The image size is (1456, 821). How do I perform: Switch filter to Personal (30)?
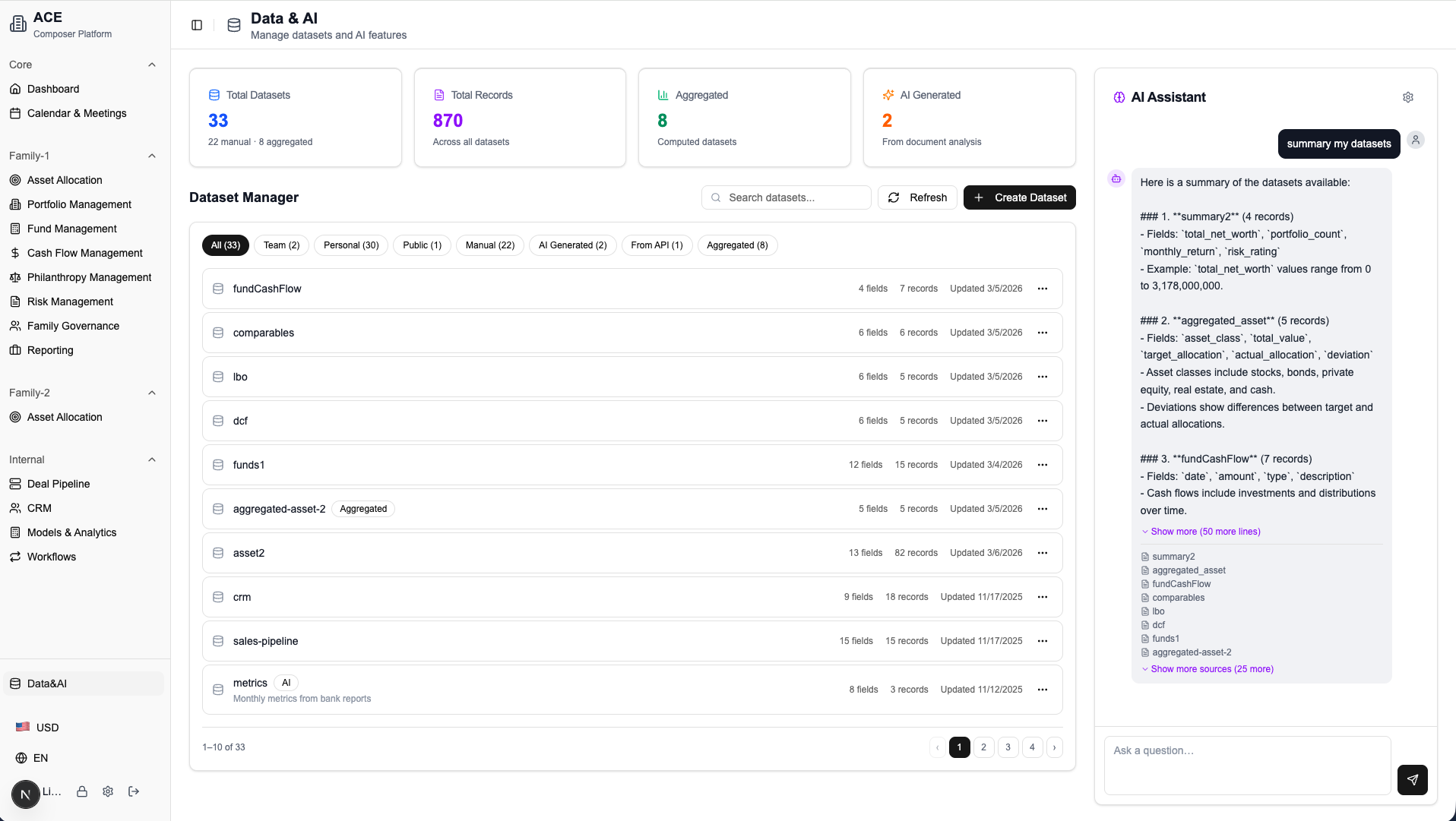tap(350, 245)
